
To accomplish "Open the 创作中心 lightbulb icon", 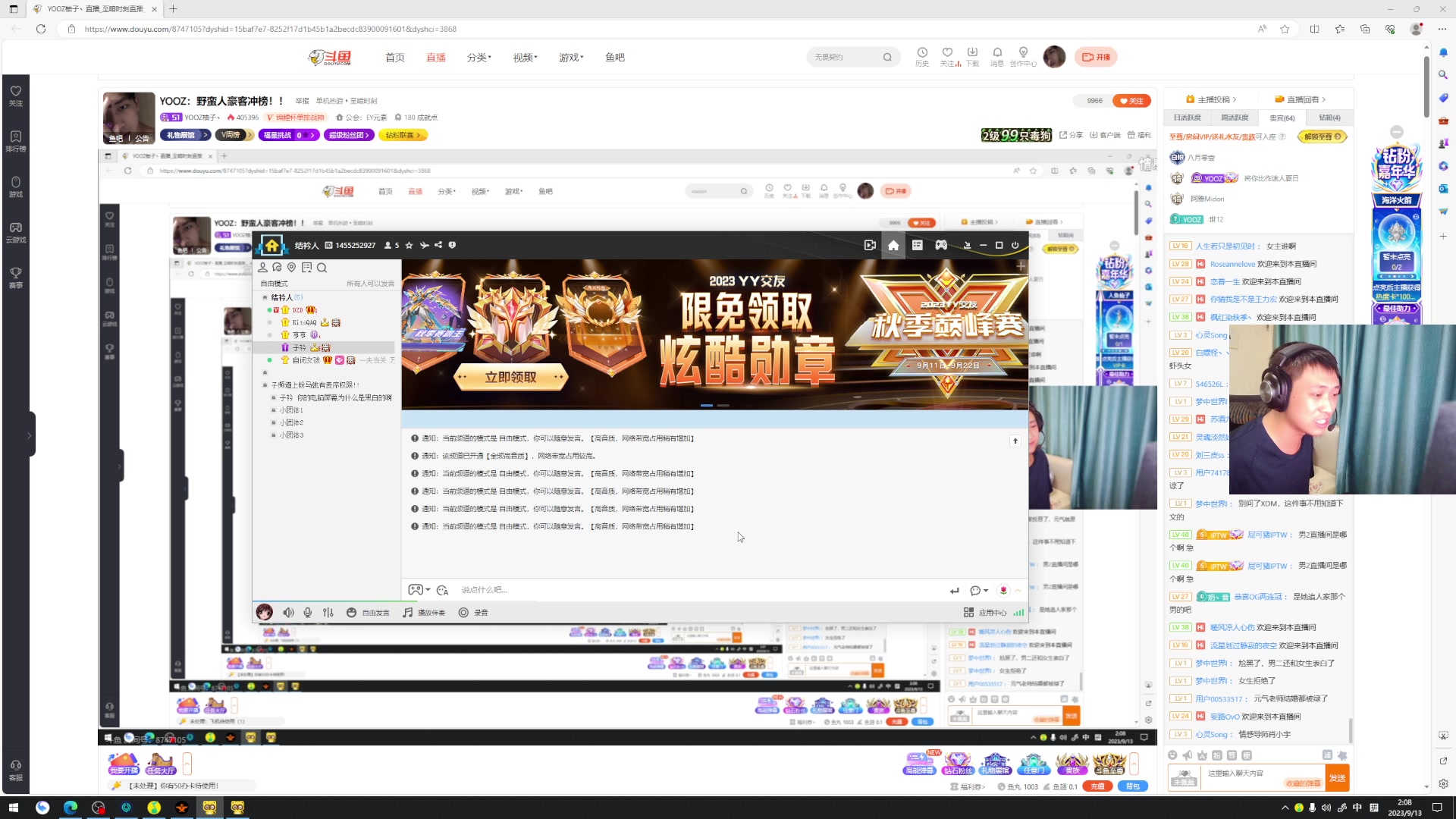I will click(x=1023, y=57).
